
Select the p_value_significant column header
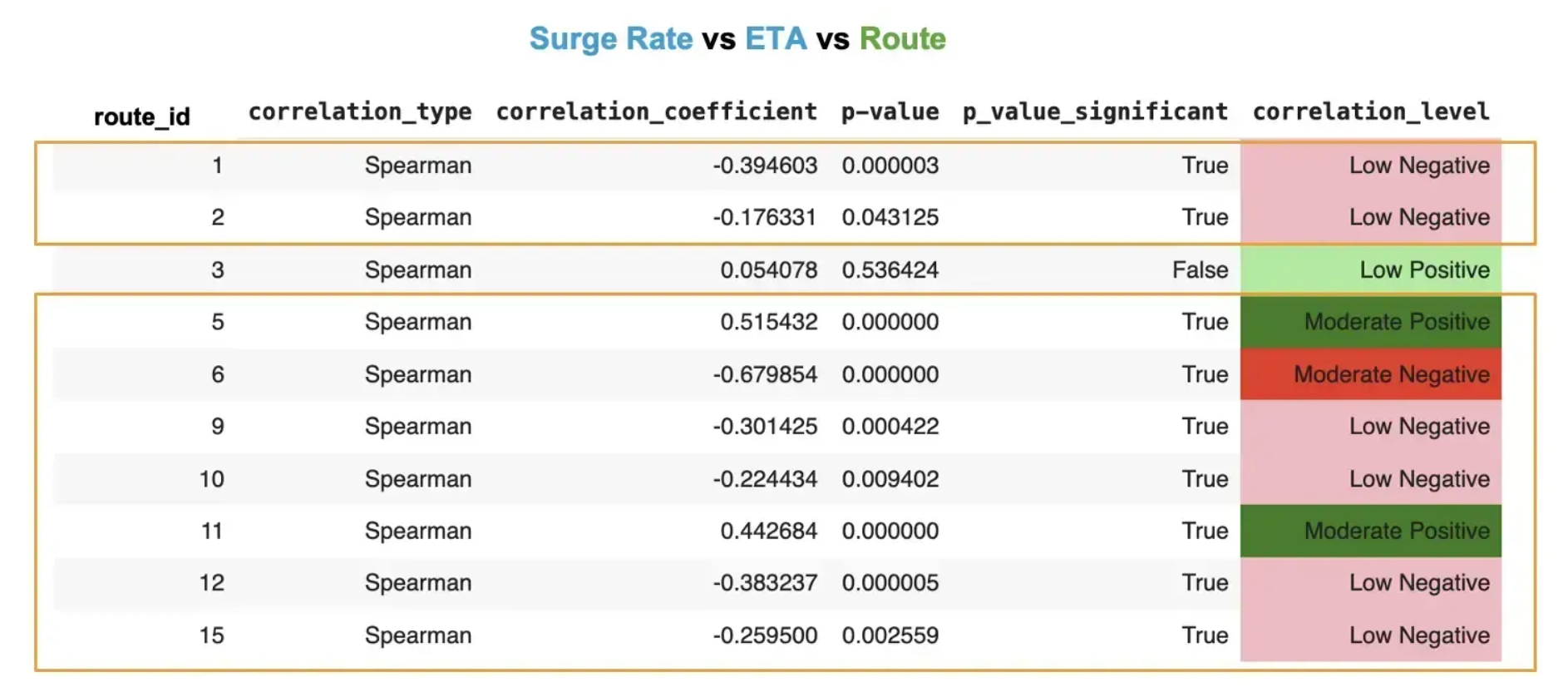[1095, 111]
